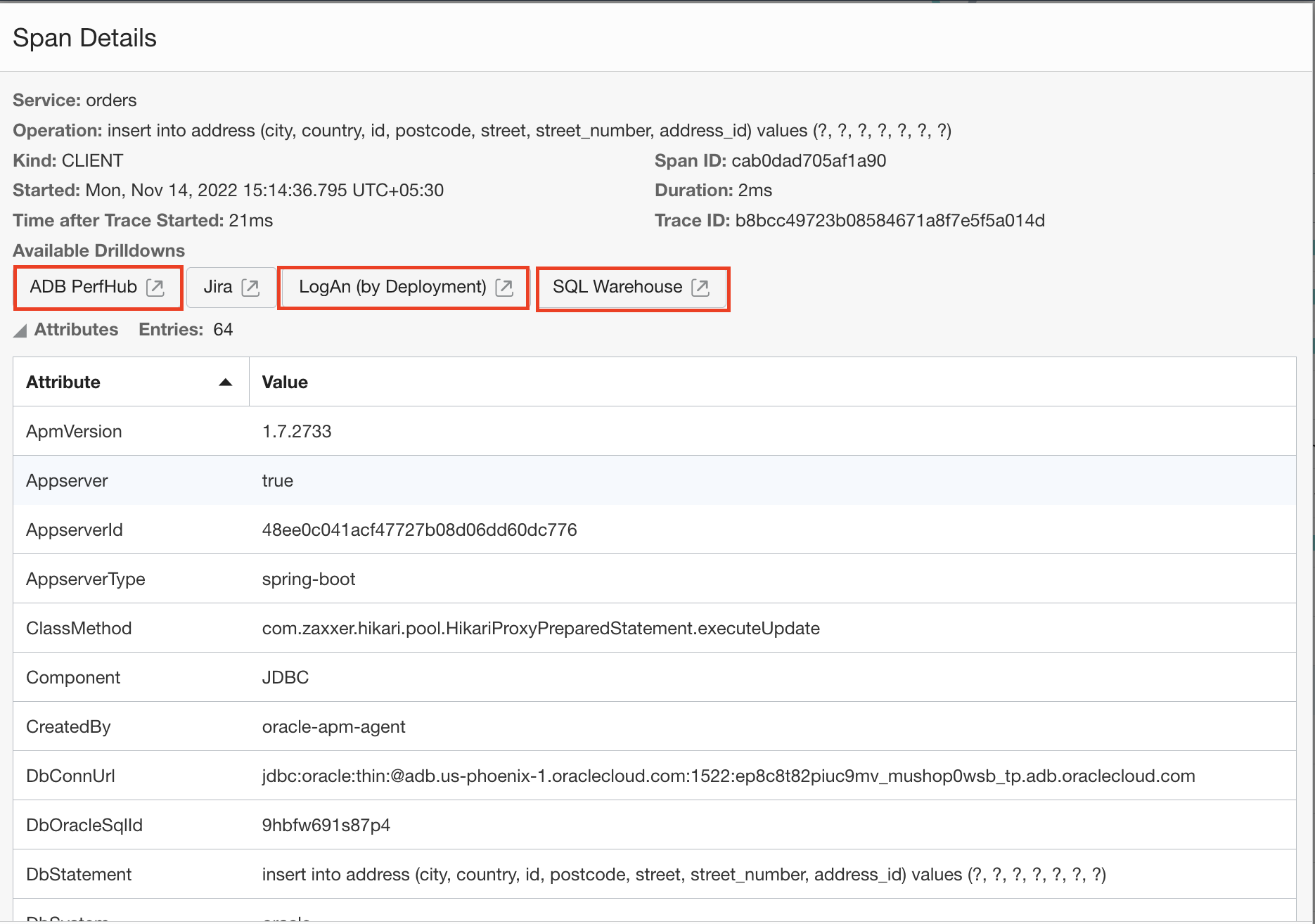
Task: Click LogAn (by Deployment) external link icon
Action: point(504,287)
